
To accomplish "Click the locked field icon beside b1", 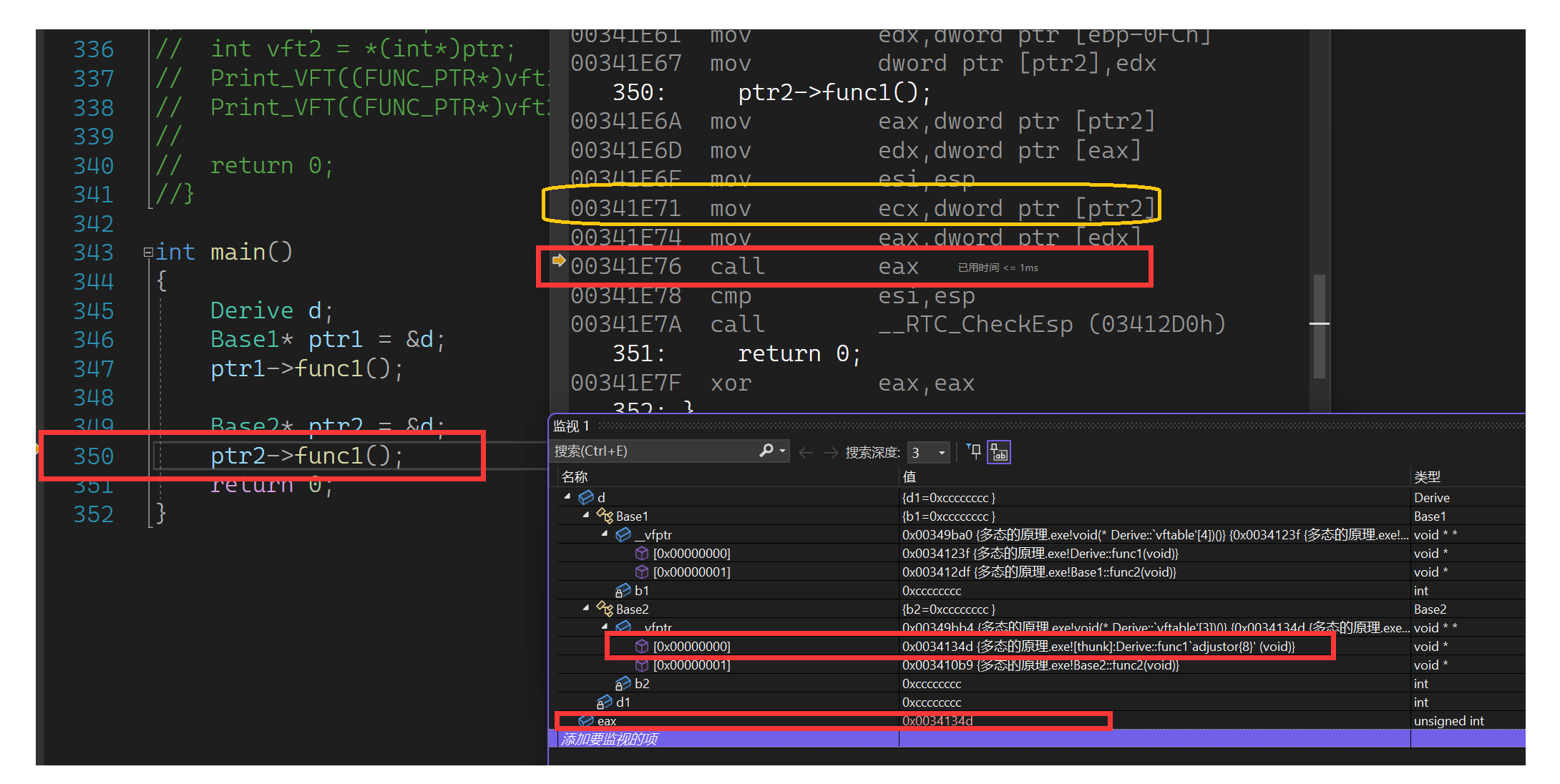I will (623, 590).
